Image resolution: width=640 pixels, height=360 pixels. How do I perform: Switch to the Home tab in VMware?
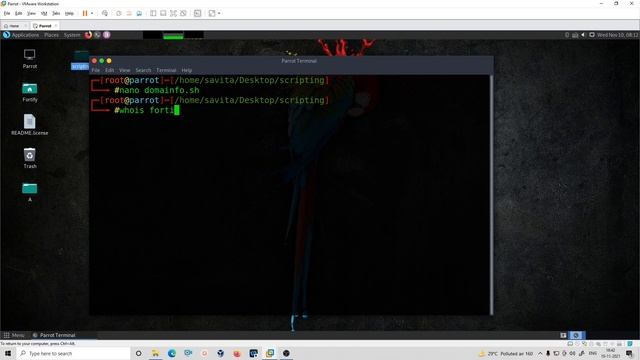tap(14, 26)
